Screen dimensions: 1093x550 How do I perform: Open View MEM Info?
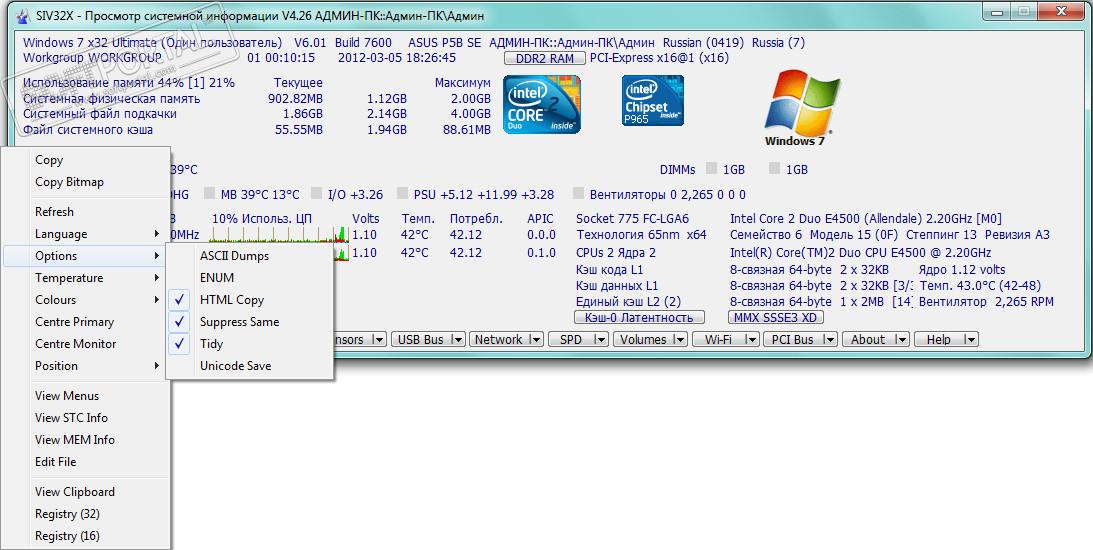coord(86,440)
